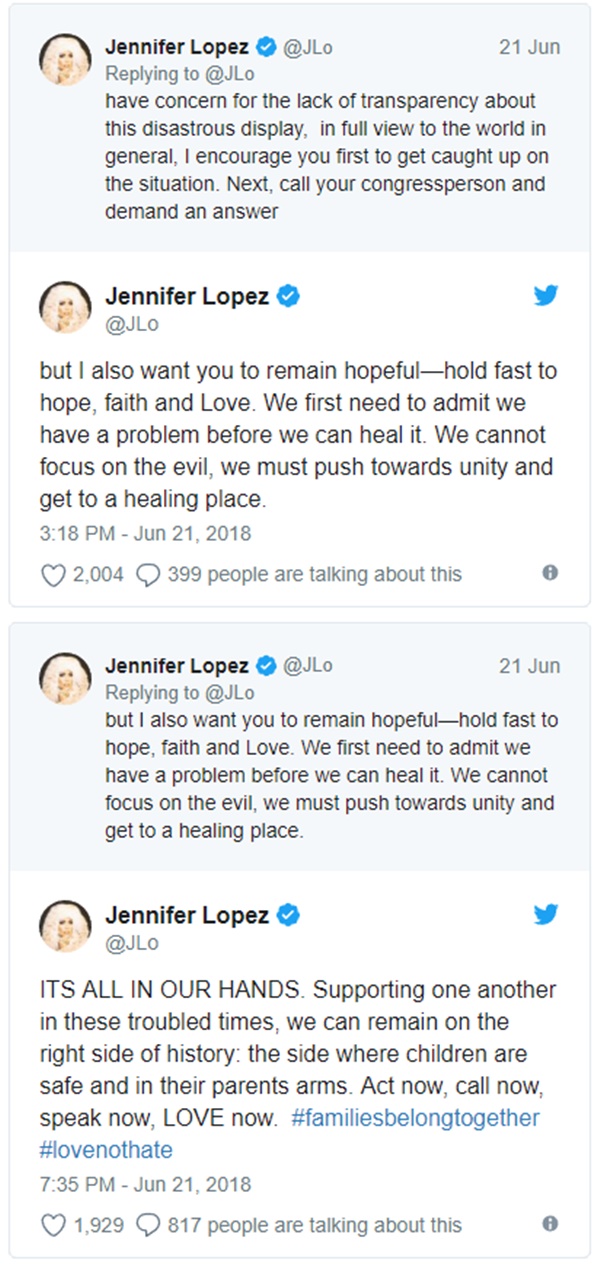Open "817 people are talking about this"
The image size is (600, 1266).
pyautogui.click(x=314, y=1224)
